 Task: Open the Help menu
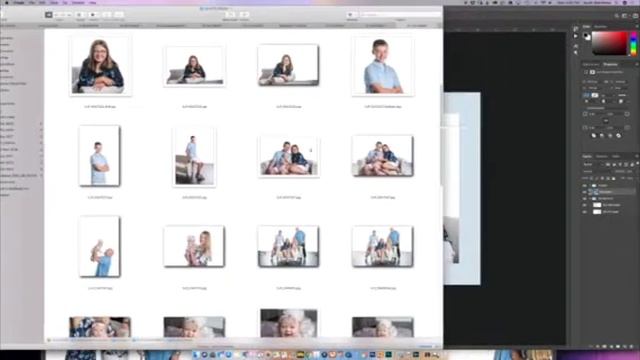coord(93,2)
